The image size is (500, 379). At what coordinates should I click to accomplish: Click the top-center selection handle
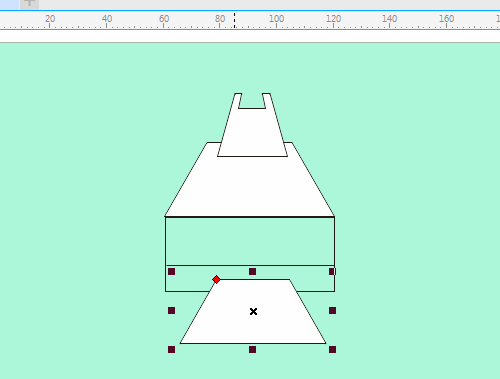(252, 271)
